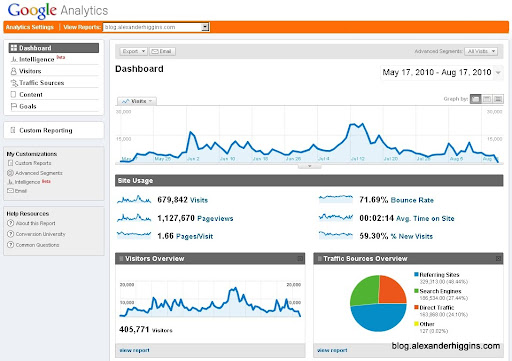Screen dimensions: 512x361
Task: Click the Email envelope icon in My Customizations
Action: pos(10,191)
